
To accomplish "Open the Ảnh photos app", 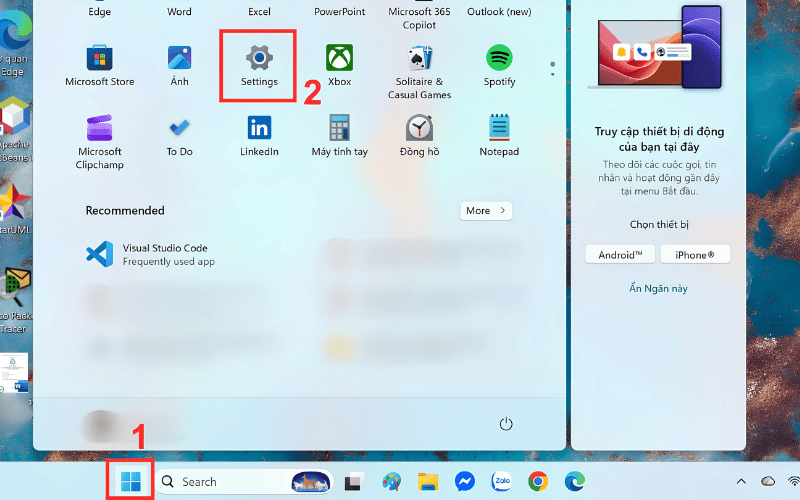I will coord(180,65).
